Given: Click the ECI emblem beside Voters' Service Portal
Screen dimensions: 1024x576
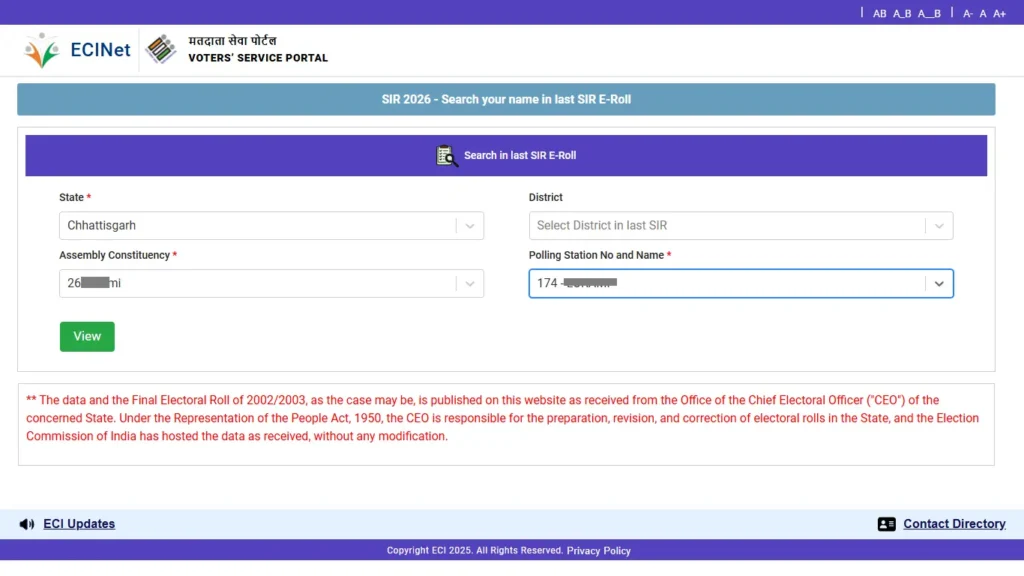Looking at the screenshot, I should tap(160, 48).
